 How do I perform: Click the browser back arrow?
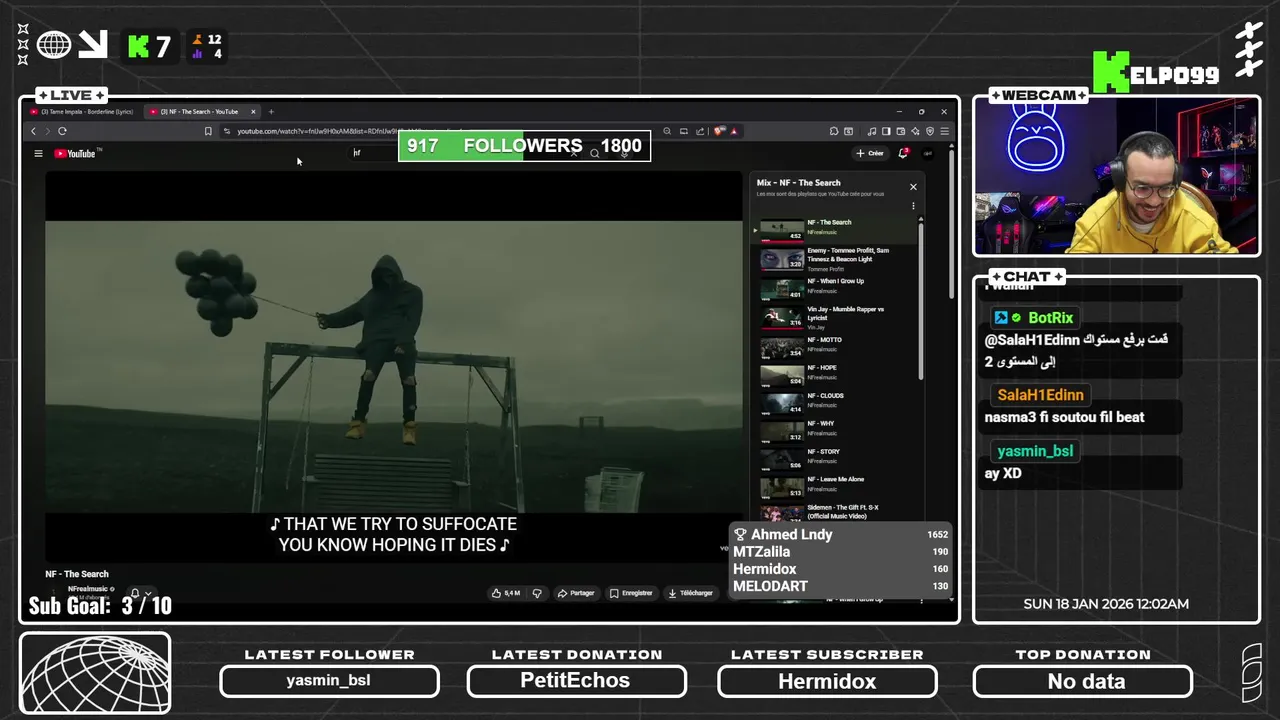[33, 131]
